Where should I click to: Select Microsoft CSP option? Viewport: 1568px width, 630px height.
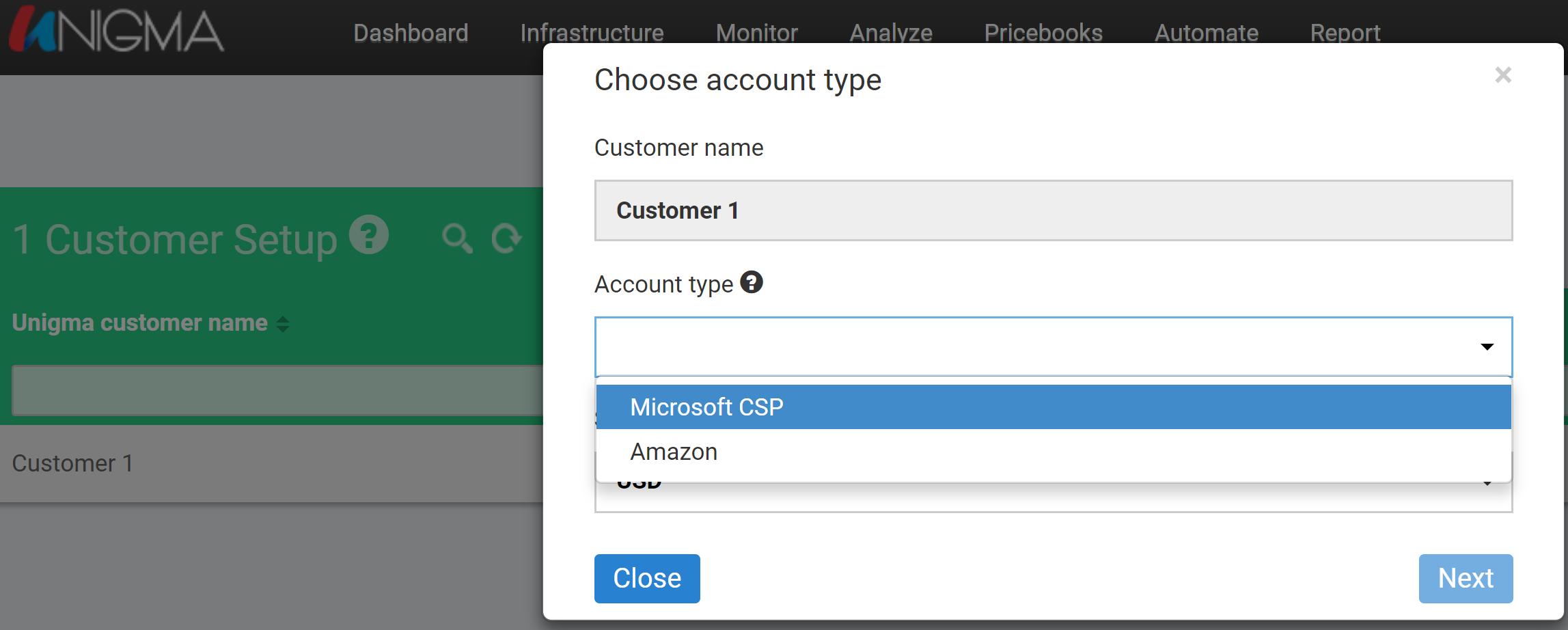(1054, 407)
